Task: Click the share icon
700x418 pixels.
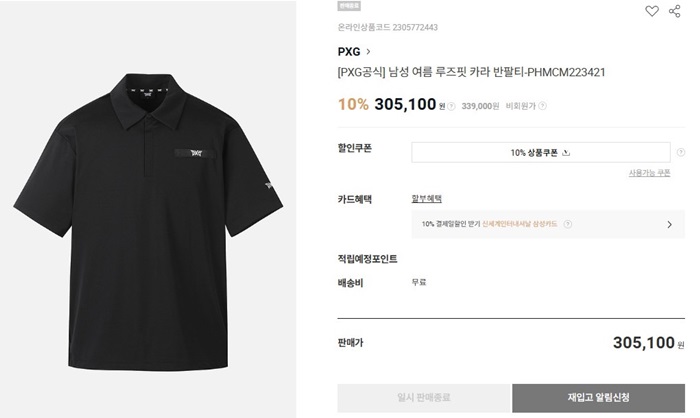Action: pyautogui.click(x=674, y=11)
